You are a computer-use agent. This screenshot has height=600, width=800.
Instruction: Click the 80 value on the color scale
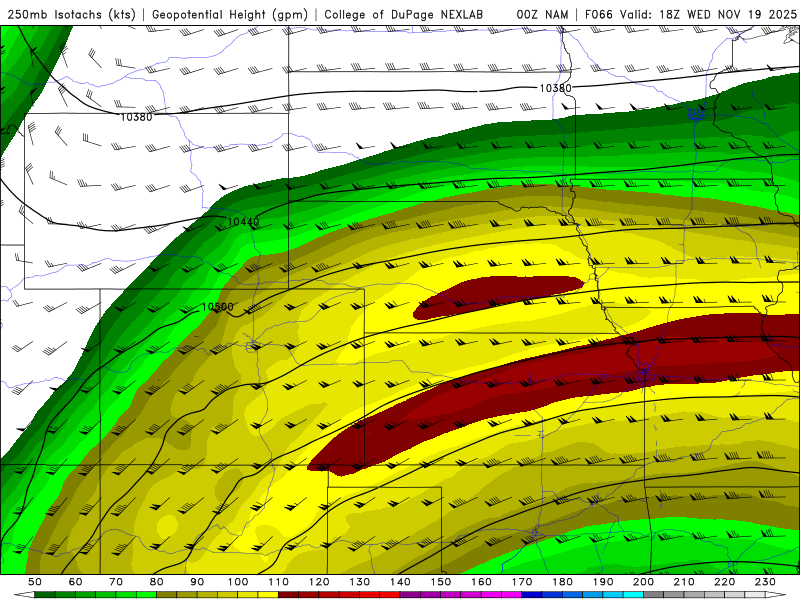[157, 582]
